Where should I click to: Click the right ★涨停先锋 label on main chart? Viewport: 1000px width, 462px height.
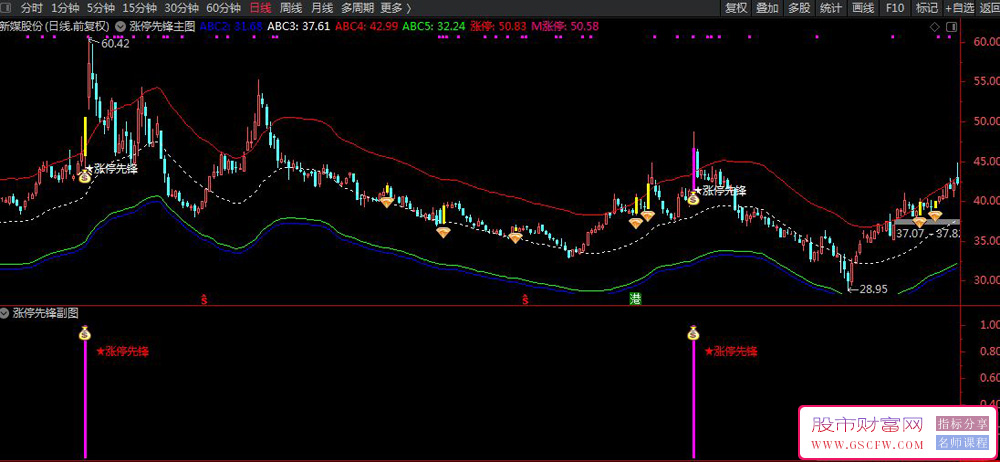[721, 190]
